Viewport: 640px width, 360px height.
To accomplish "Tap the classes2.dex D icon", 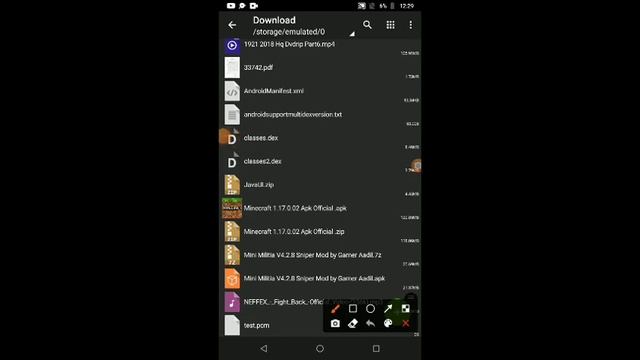I will coord(232,162).
